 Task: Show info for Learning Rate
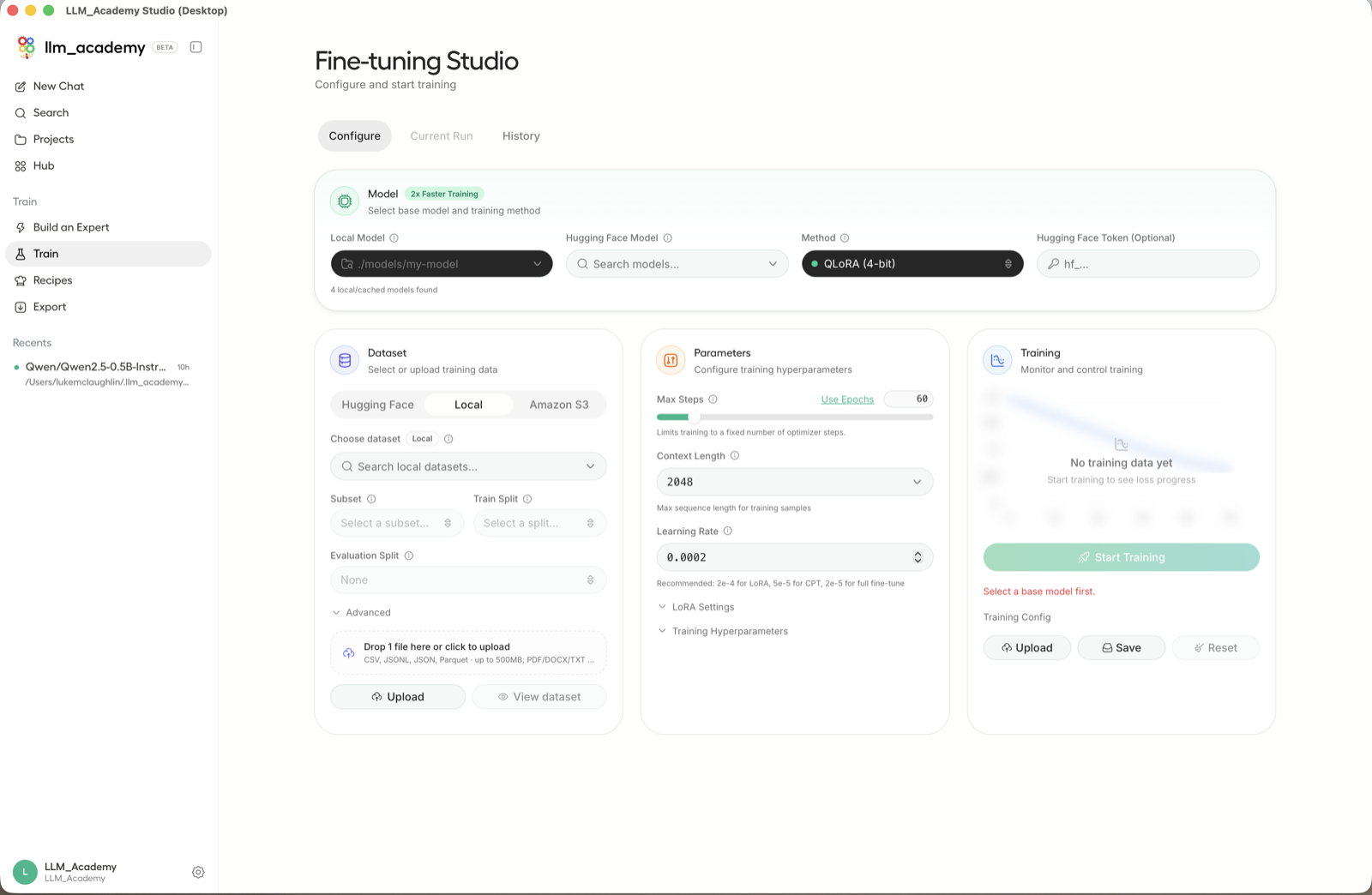pyautogui.click(x=728, y=532)
